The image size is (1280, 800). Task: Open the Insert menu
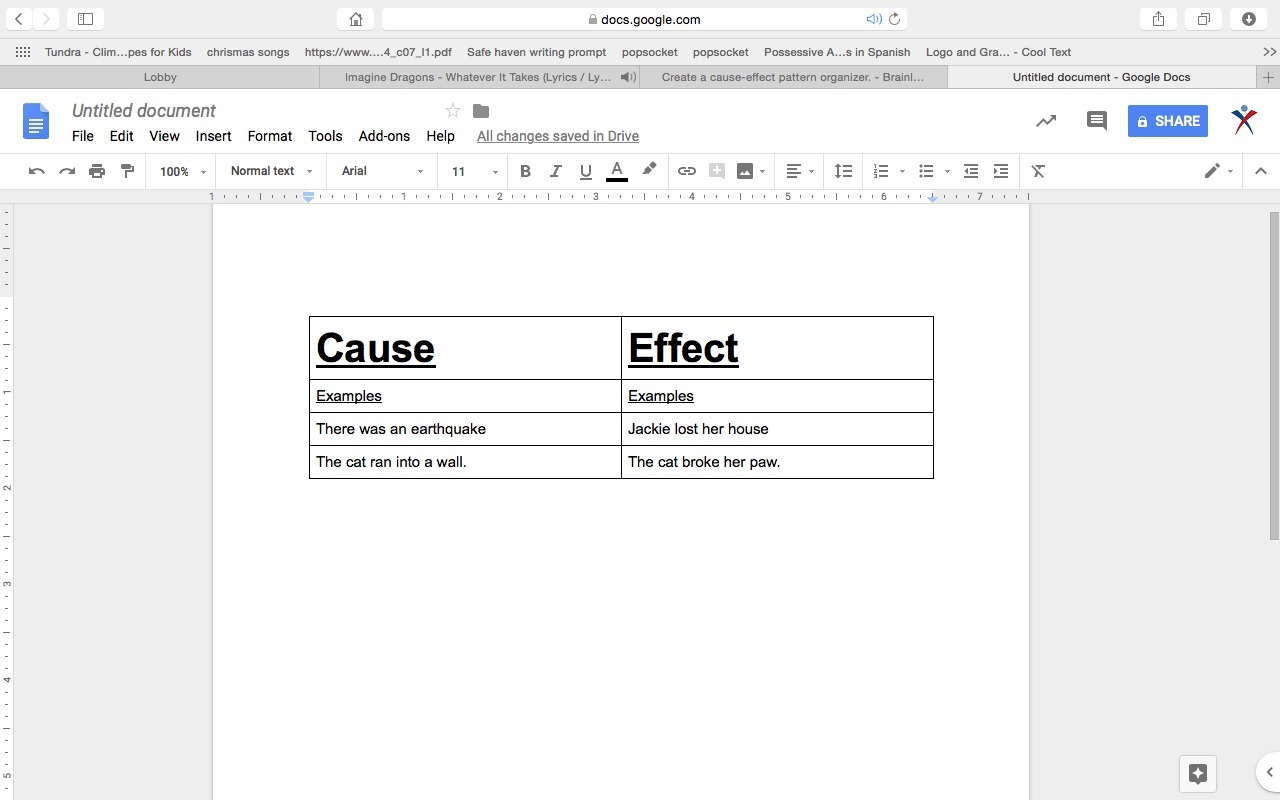click(213, 136)
